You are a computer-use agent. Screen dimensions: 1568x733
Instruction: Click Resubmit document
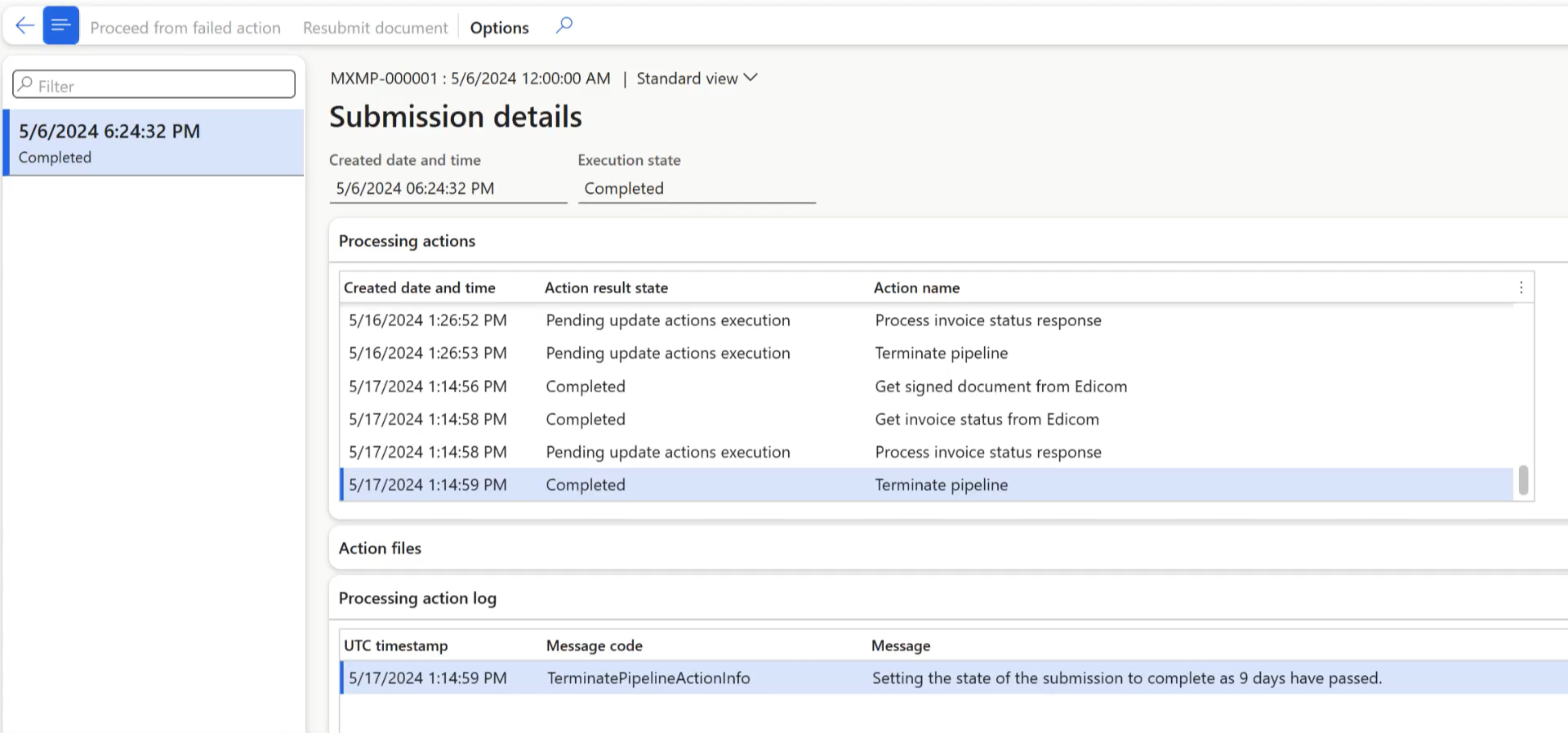pyautogui.click(x=376, y=28)
